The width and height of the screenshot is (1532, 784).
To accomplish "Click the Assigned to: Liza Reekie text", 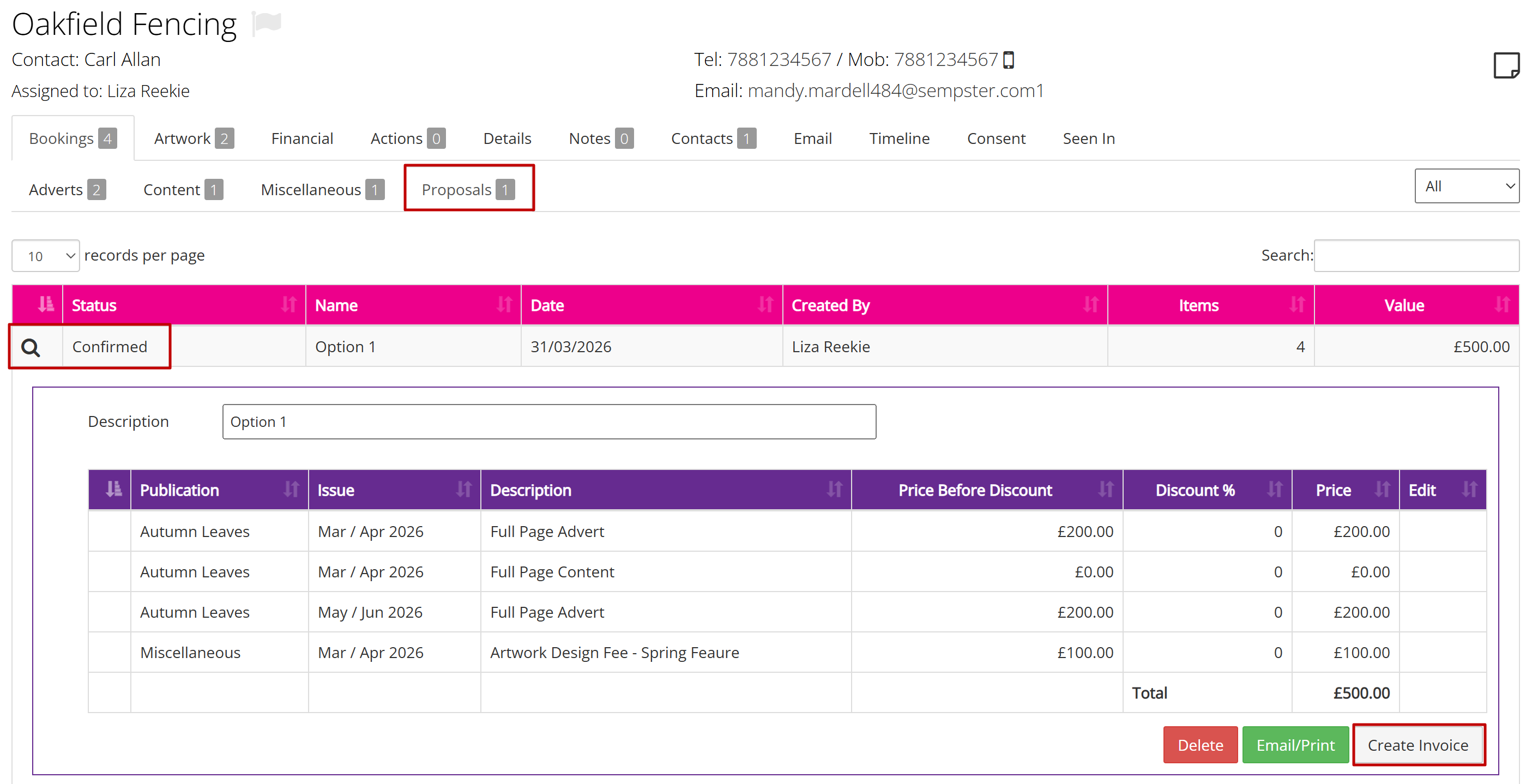I will (x=100, y=91).
